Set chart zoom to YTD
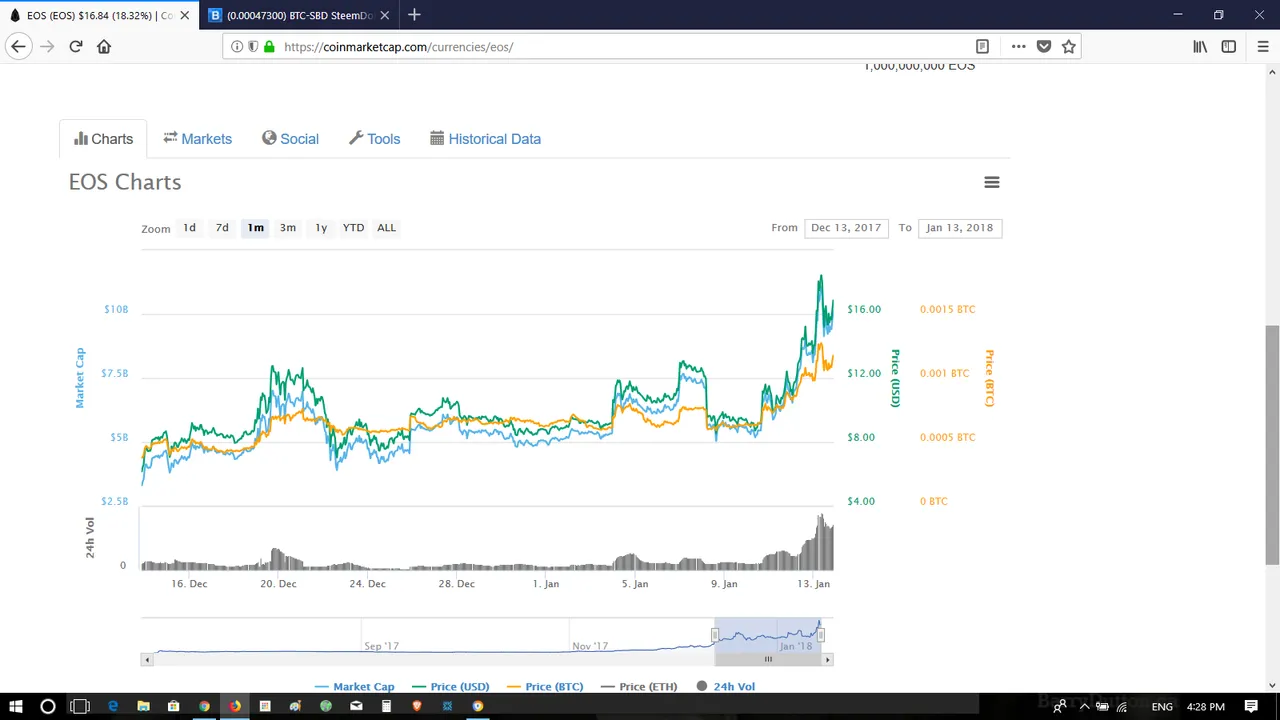 tap(353, 228)
